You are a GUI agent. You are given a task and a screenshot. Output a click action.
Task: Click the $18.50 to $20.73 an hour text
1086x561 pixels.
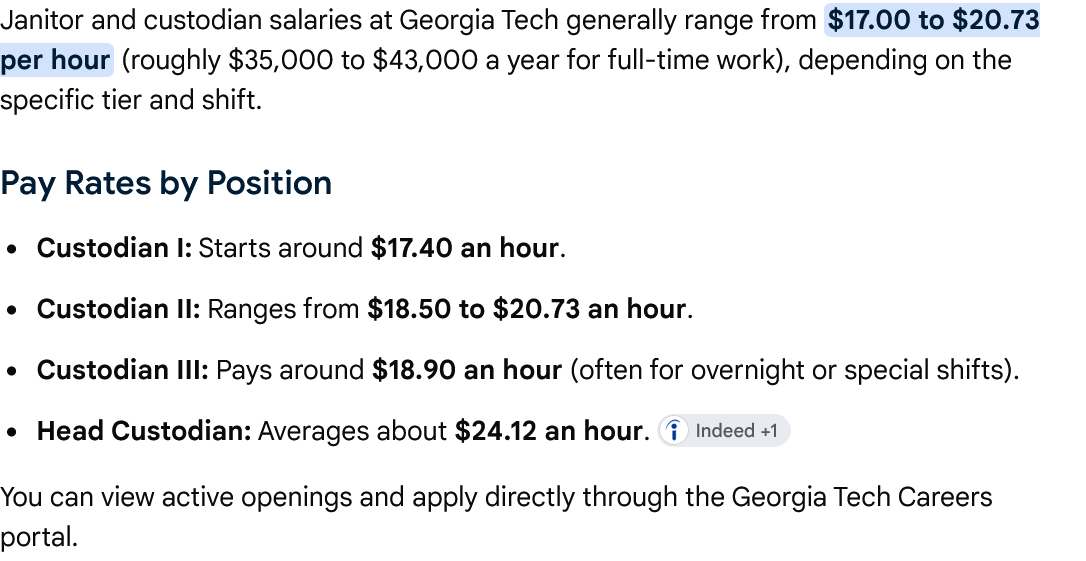[527, 309]
